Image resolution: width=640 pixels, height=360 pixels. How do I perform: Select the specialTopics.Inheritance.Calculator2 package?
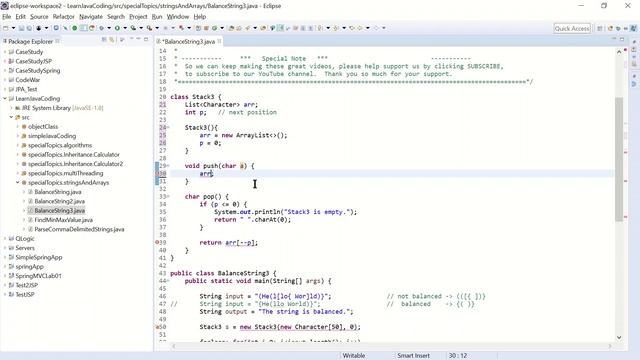click(x=75, y=164)
